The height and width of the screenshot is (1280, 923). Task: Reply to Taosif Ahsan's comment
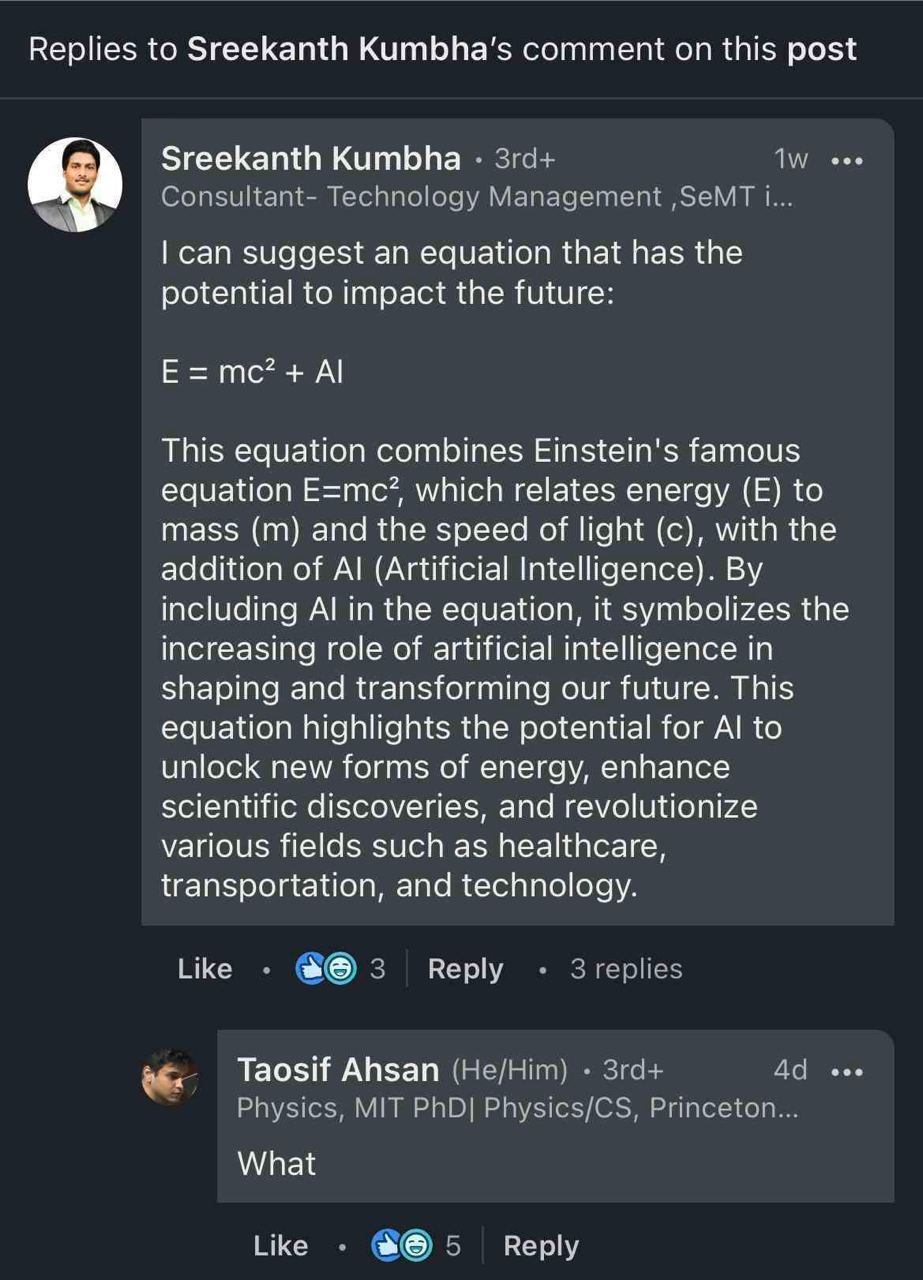(541, 1246)
